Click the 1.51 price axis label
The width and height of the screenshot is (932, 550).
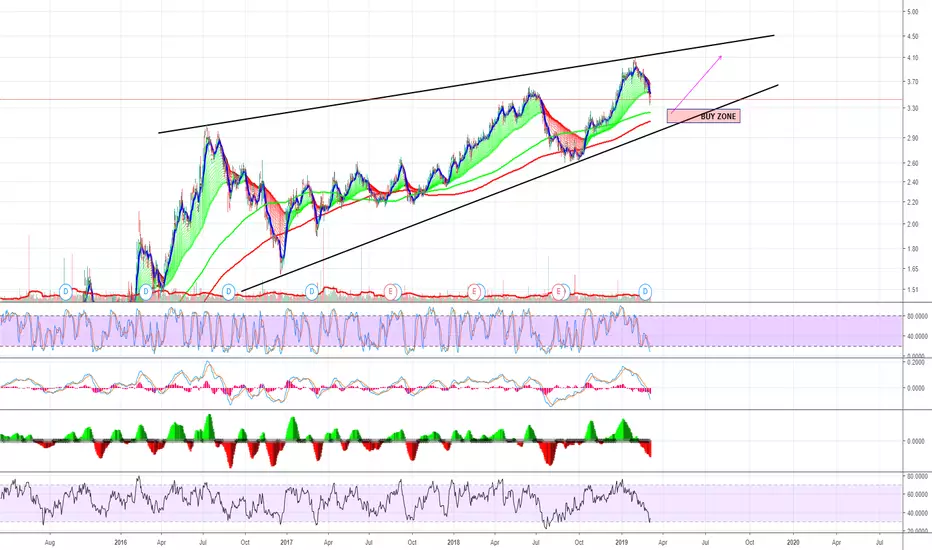pyautogui.click(x=912, y=290)
